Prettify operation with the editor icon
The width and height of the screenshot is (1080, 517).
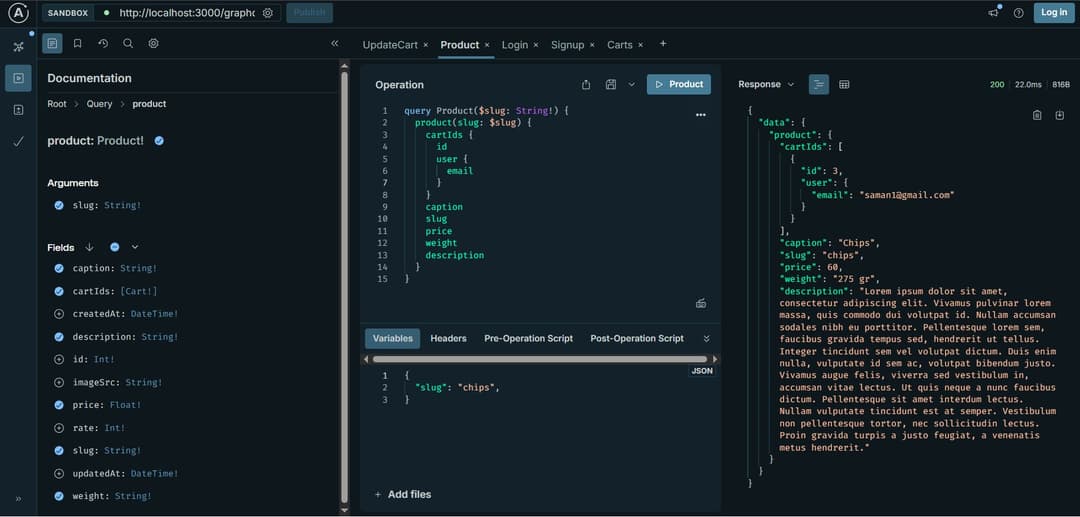point(700,303)
